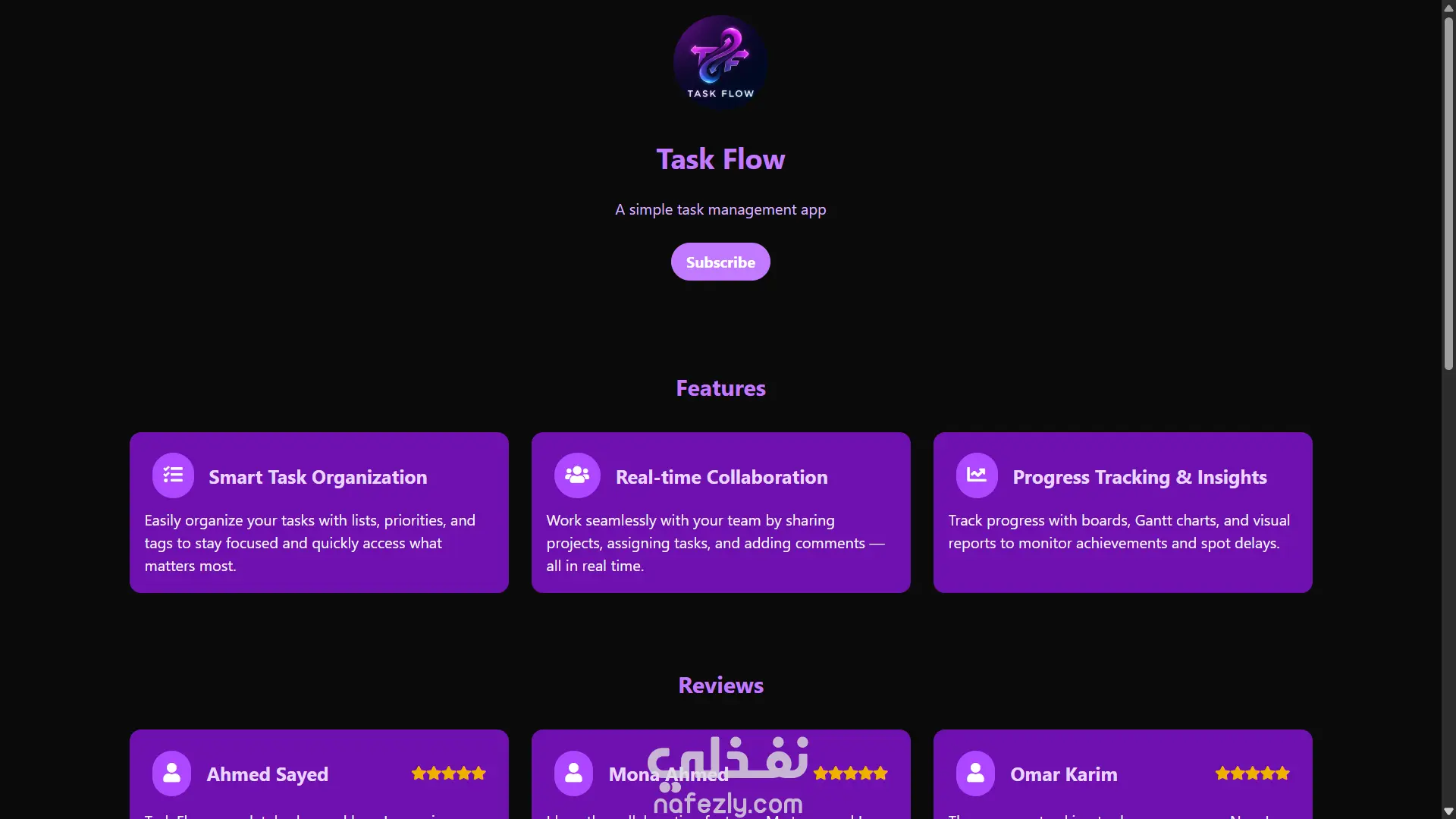Open the Progress Tracking & Insights title
Viewport: 1456px width, 819px height.
click(1140, 477)
